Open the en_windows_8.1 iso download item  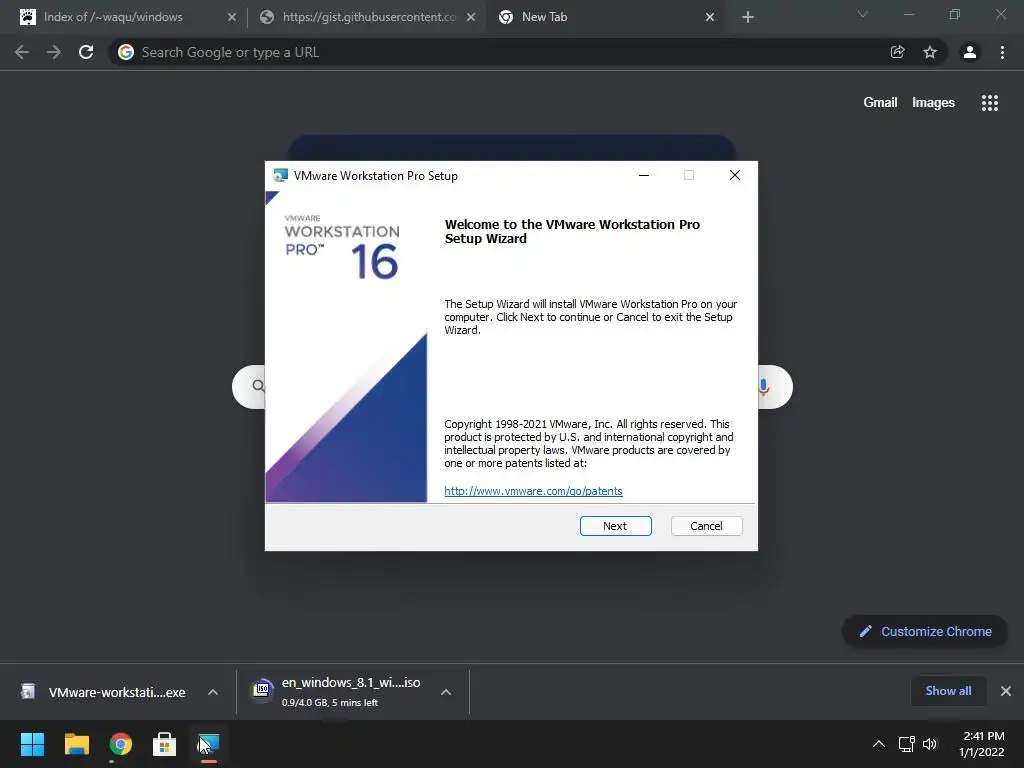(336, 692)
